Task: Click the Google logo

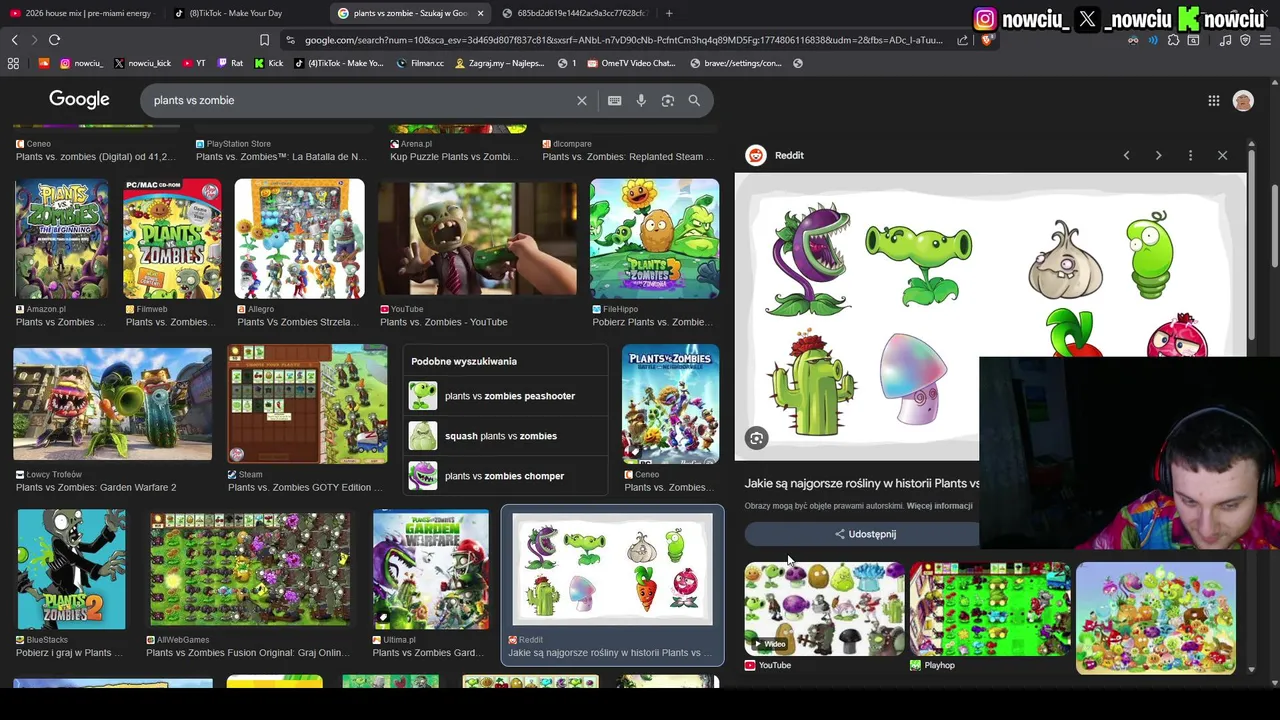Action: tap(79, 99)
